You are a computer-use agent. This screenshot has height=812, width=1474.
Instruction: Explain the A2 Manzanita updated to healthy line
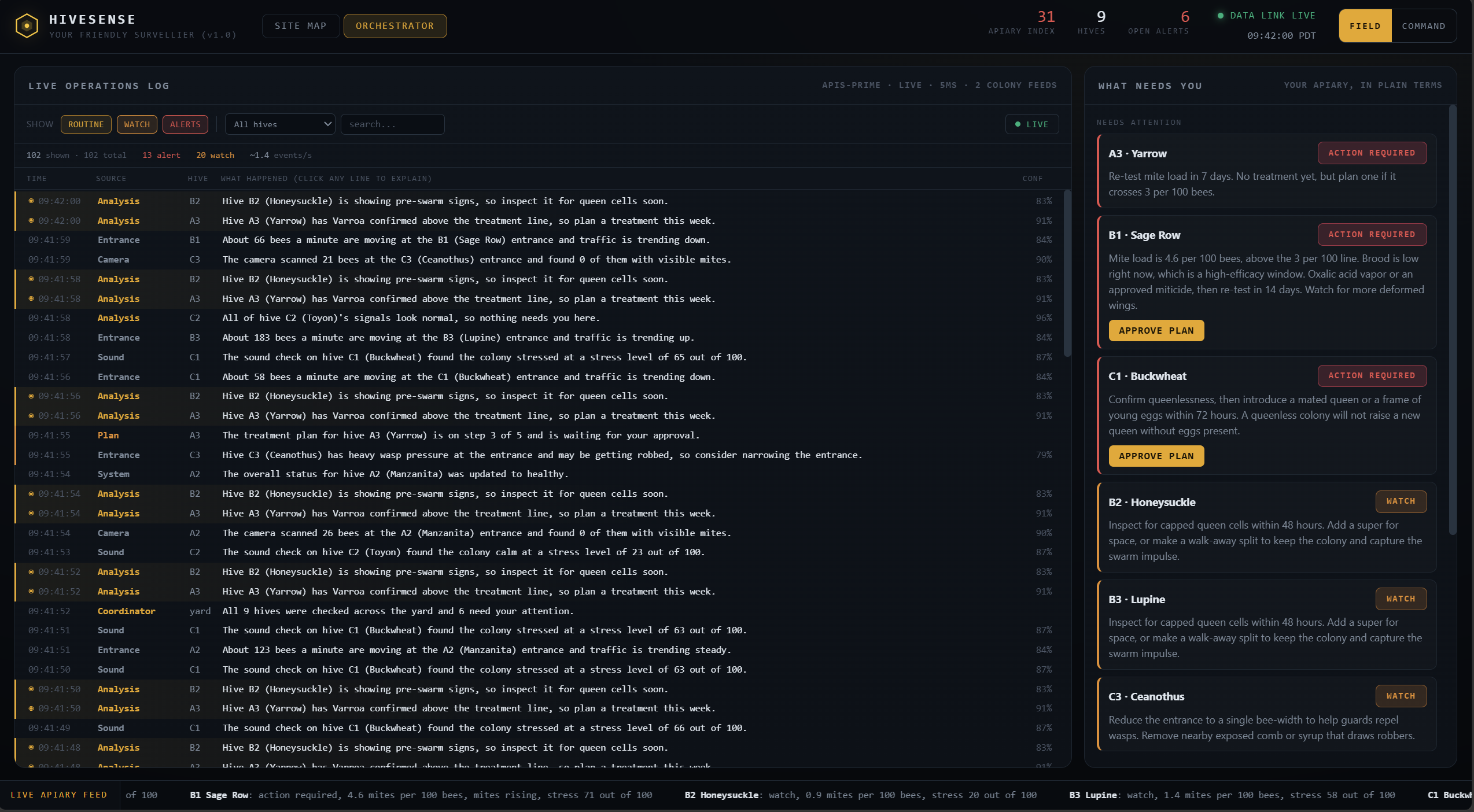click(539, 474)
